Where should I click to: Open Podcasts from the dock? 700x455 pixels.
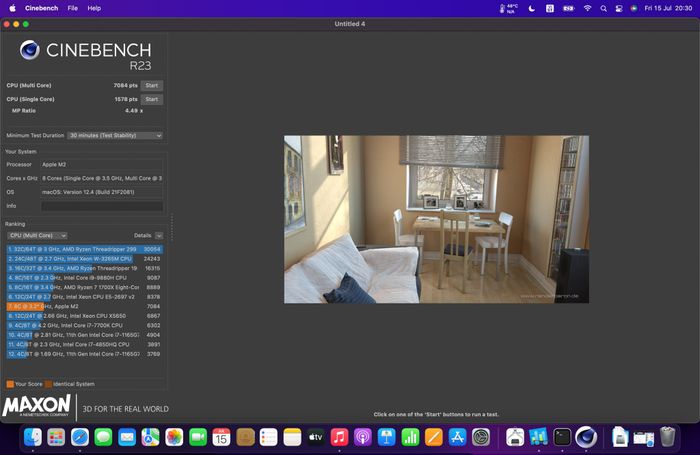point(363,437)
